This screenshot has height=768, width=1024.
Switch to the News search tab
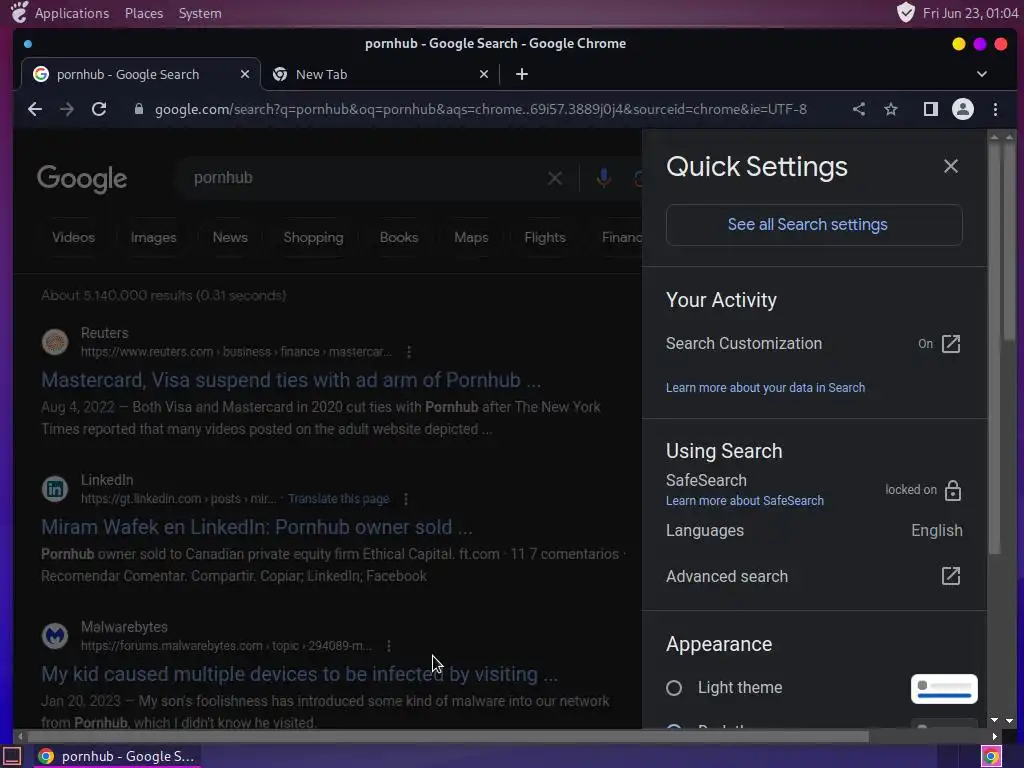(230, 238)
